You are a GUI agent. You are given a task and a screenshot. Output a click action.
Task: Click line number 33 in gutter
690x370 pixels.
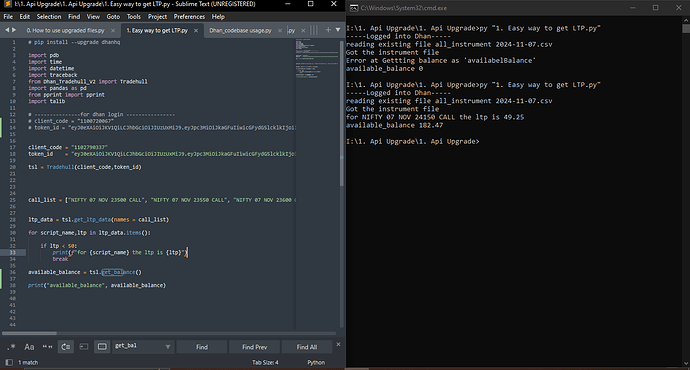click(12, 253)
